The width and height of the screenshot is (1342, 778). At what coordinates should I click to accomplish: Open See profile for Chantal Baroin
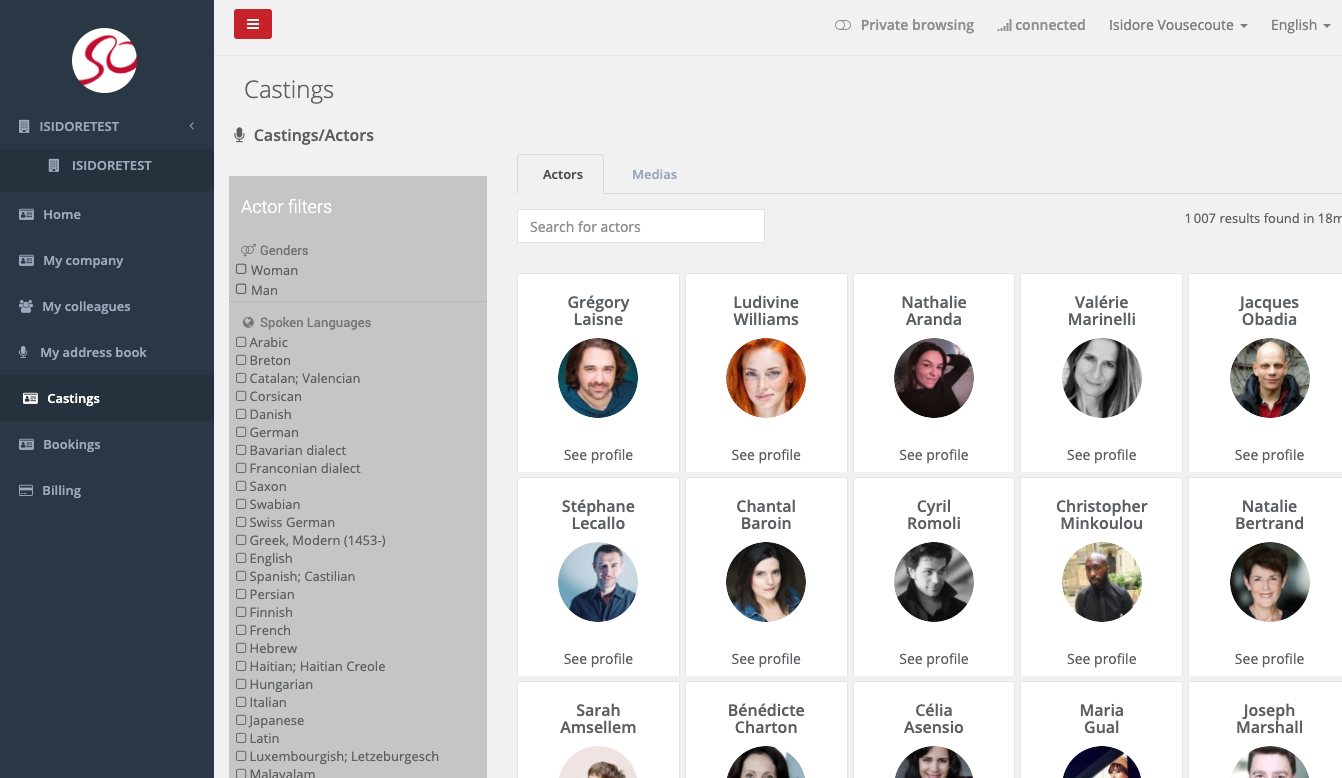pyautogui.click(x=766, y=659)
